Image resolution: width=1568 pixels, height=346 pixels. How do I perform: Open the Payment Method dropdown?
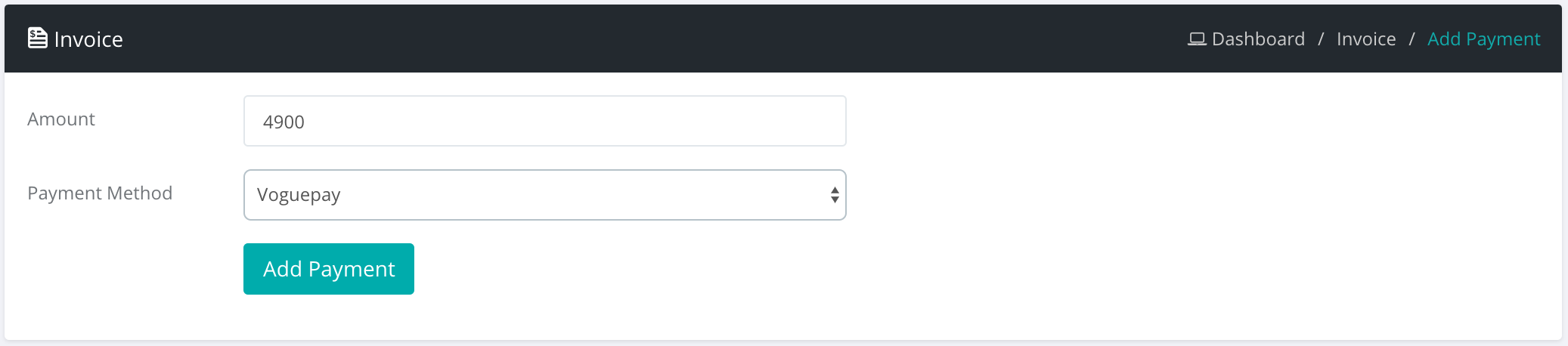point(544,195)
